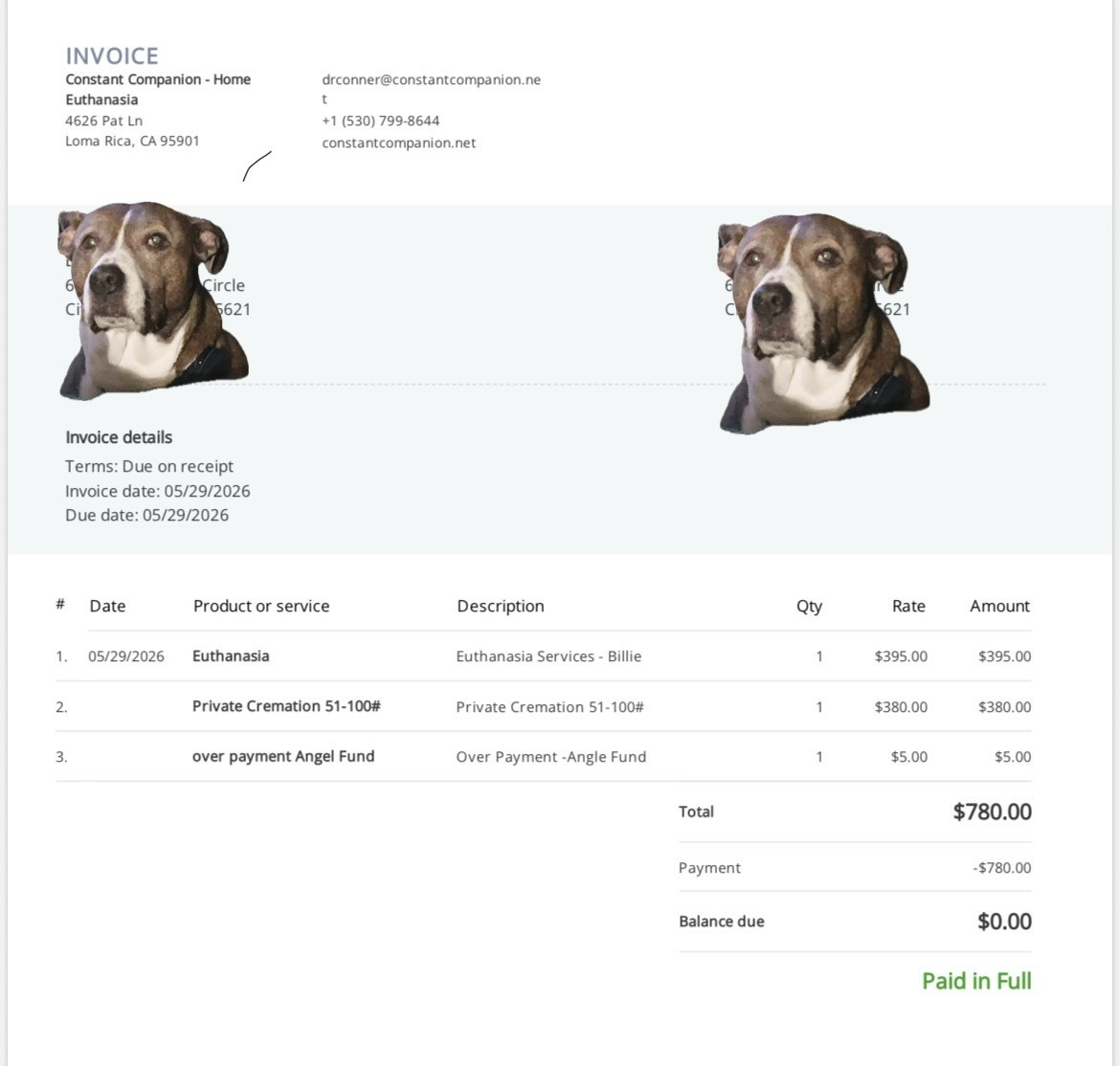The height and width of the screenshot is (1066, 1120).
Task: Click the +1 (530) 799-8644 phone number
Action: pos(381,121)
